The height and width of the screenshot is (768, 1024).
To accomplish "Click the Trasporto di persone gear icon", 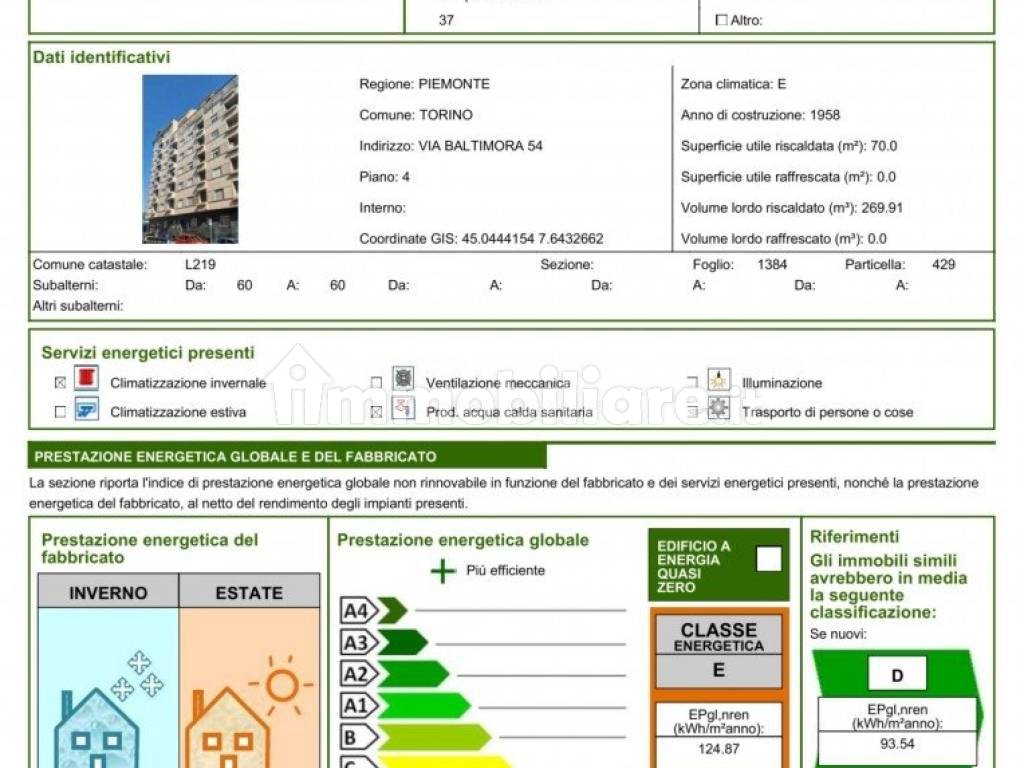I will coord(719,408).
